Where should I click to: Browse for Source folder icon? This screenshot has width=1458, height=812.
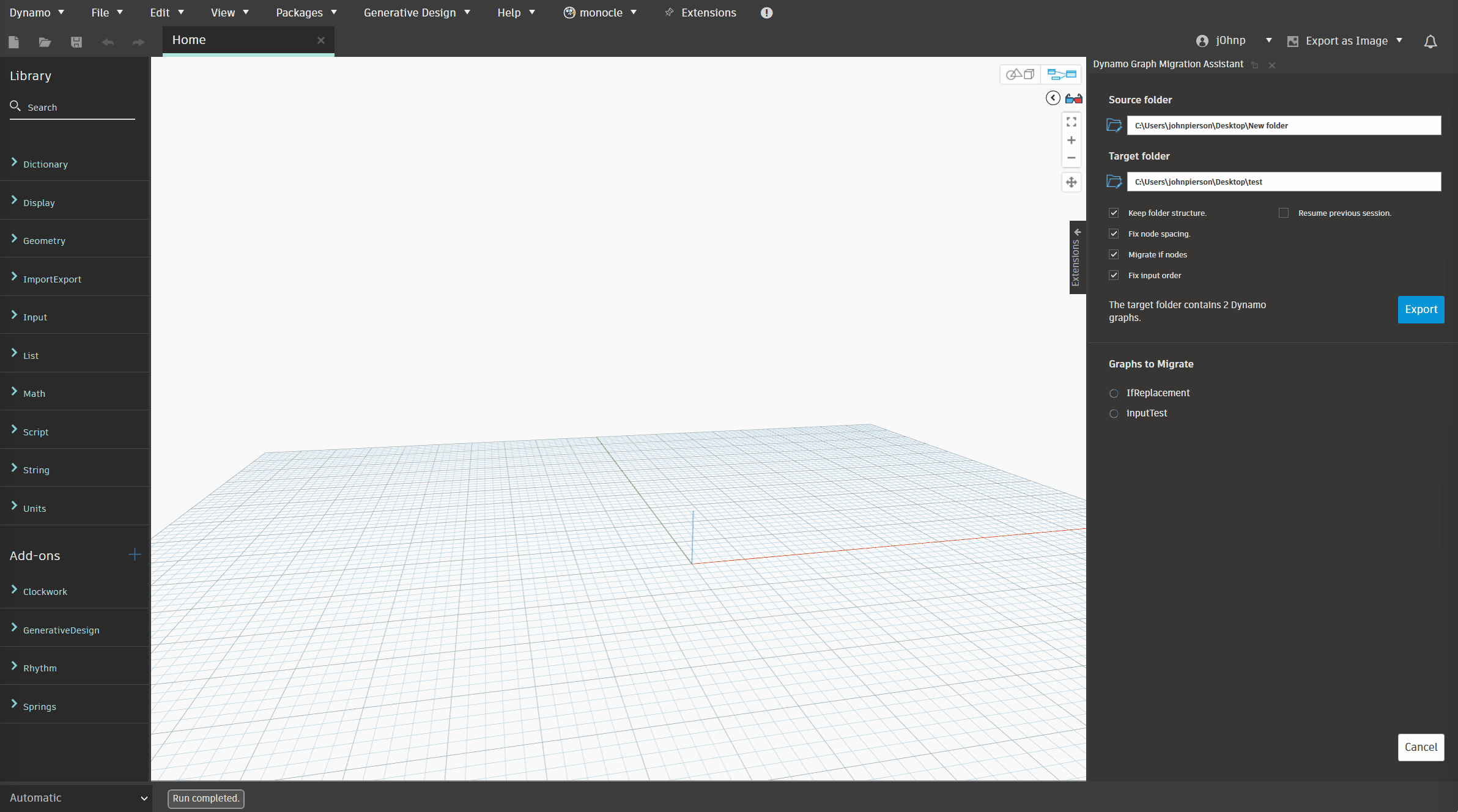click(x=1114, y=125)
